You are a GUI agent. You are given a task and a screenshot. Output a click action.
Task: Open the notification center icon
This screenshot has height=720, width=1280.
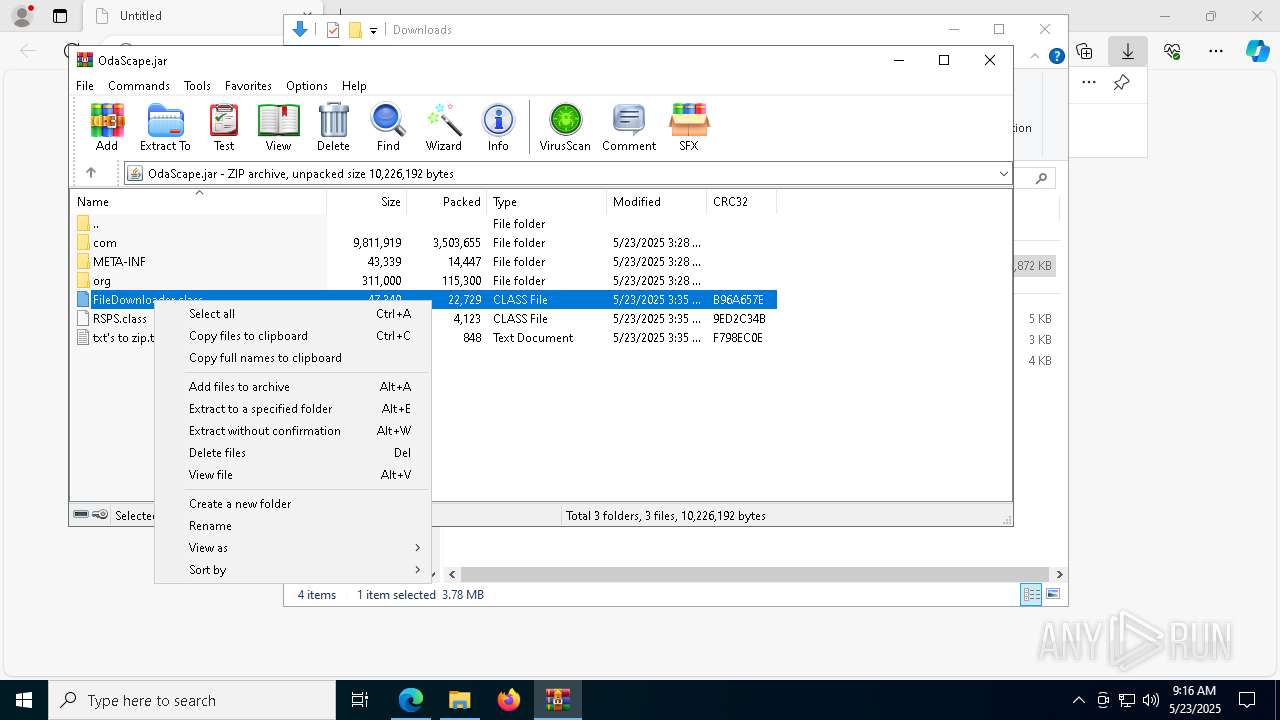point(1247,700)
